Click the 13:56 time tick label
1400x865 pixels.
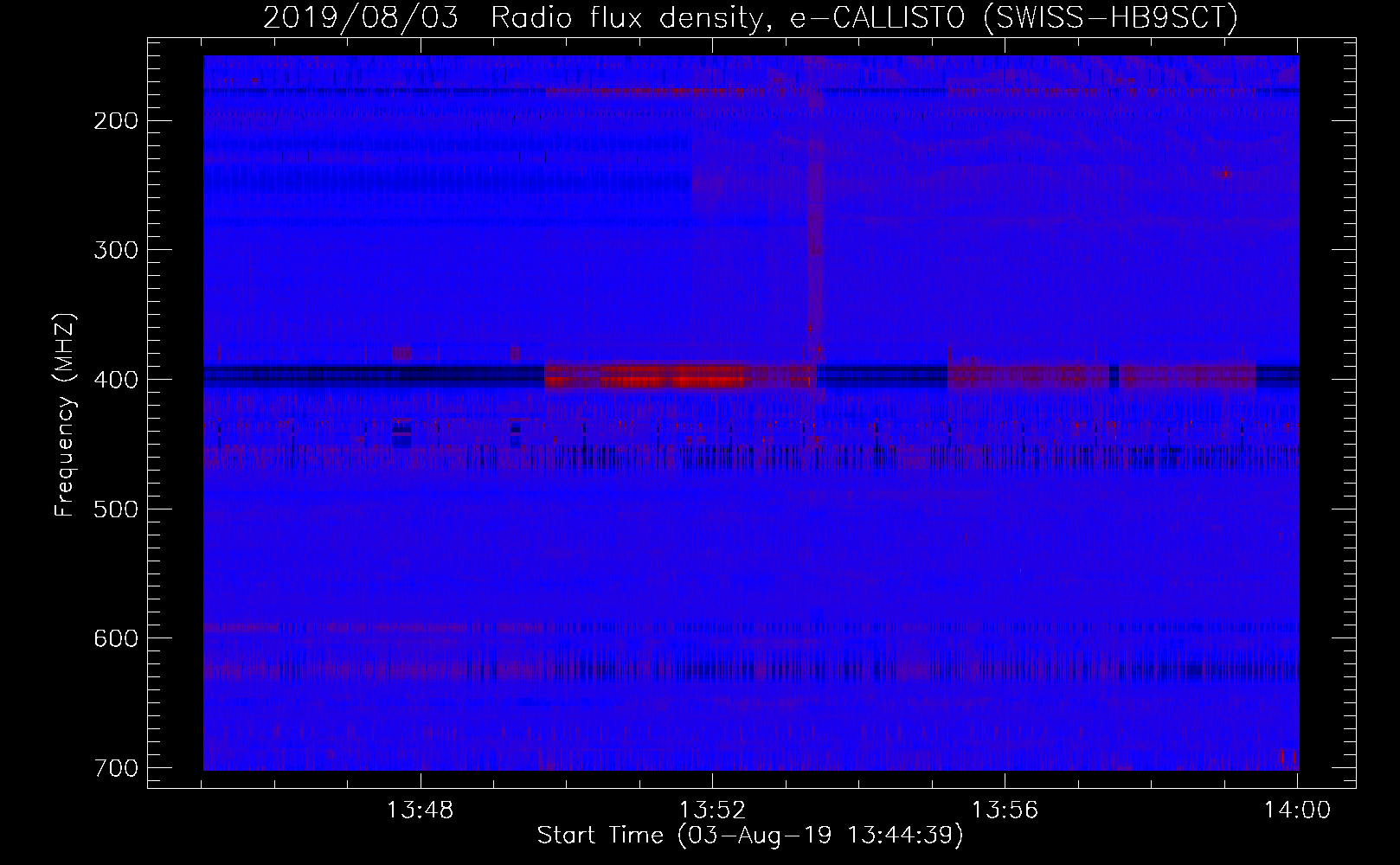(1005, 811)
